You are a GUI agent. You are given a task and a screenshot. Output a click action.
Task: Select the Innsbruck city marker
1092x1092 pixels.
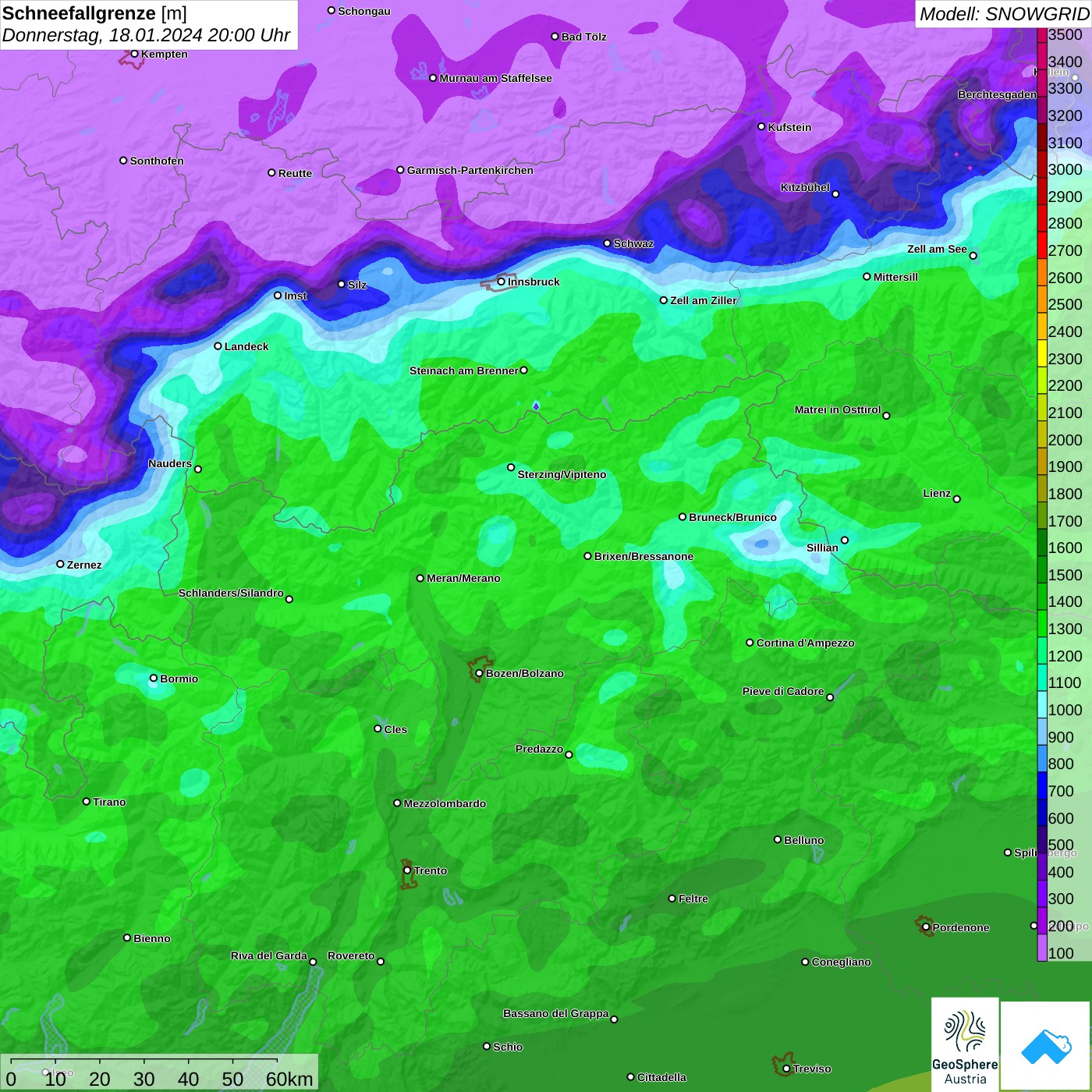point(502,282)
